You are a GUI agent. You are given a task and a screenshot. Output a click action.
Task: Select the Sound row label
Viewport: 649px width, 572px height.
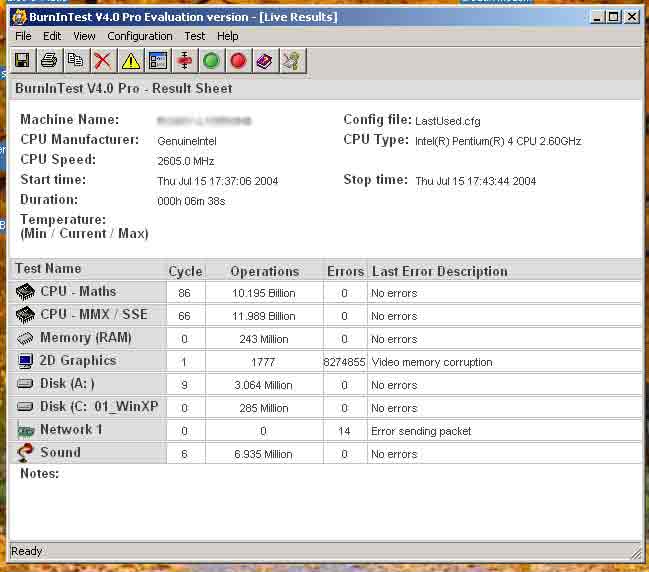tap(60, 452)
